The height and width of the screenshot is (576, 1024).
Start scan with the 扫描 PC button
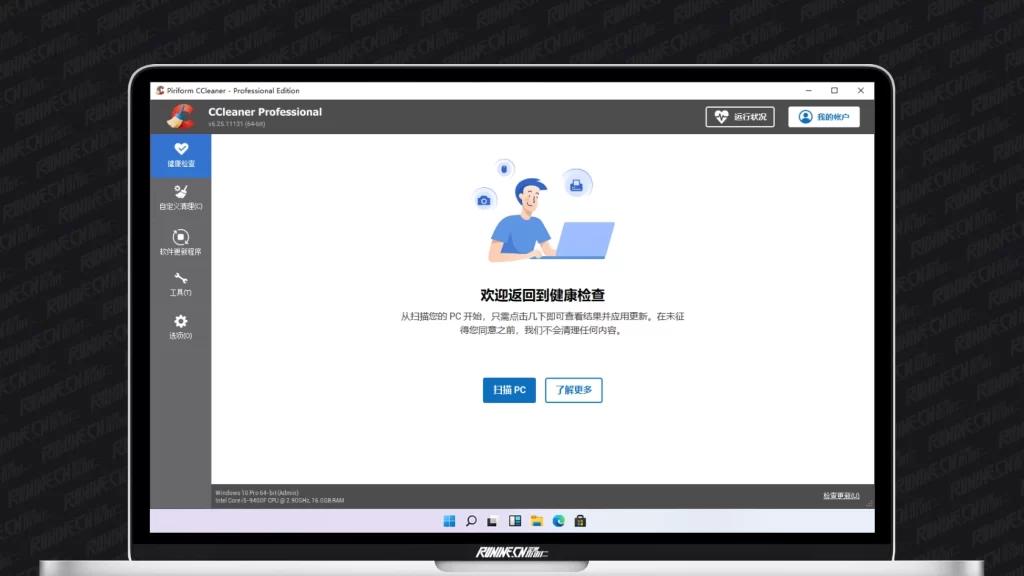(509, 390)
